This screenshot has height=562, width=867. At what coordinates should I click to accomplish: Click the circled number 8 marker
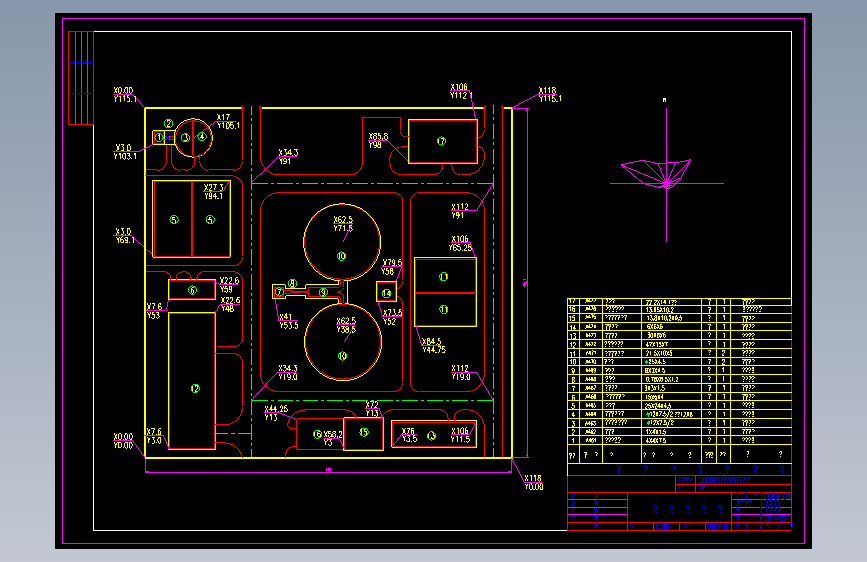tap(293, 283)
